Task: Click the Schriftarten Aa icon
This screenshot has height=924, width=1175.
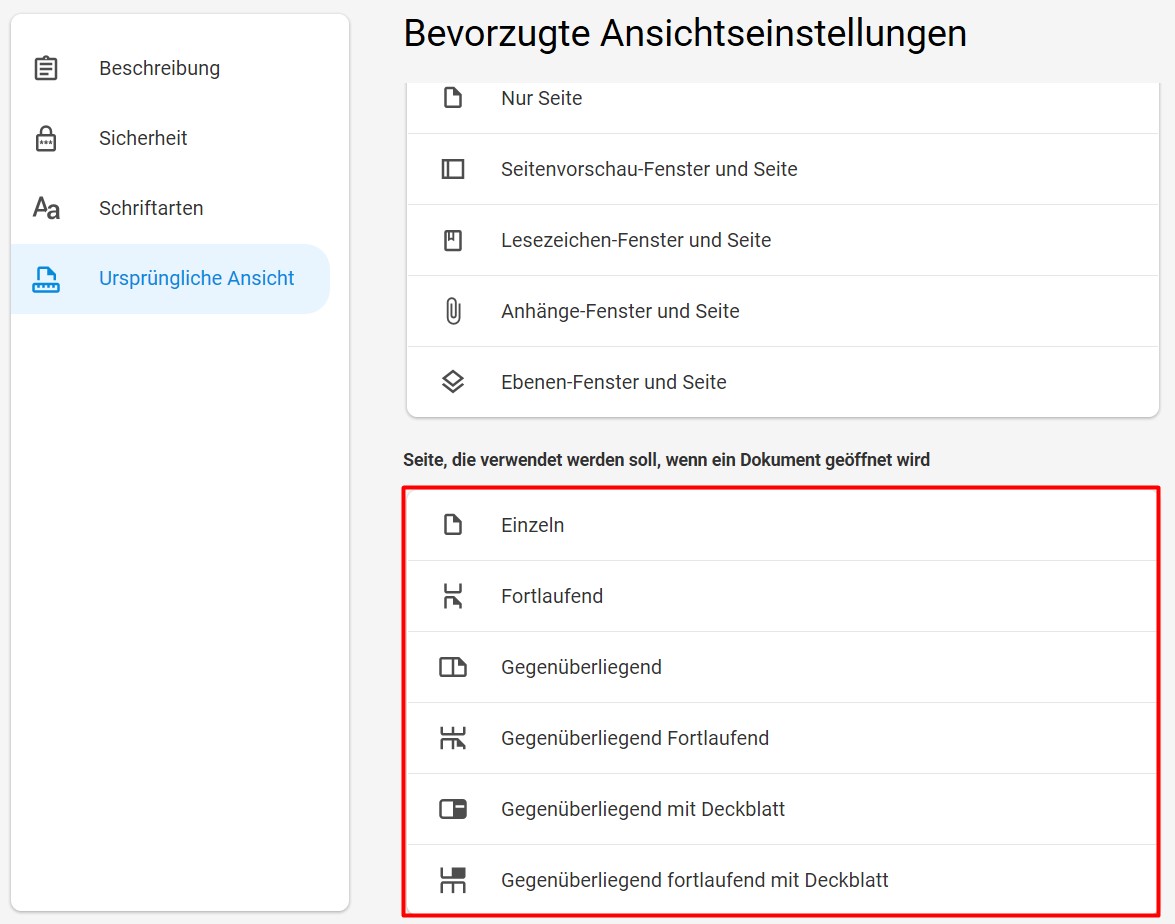Action: click(x=46, y=208)
